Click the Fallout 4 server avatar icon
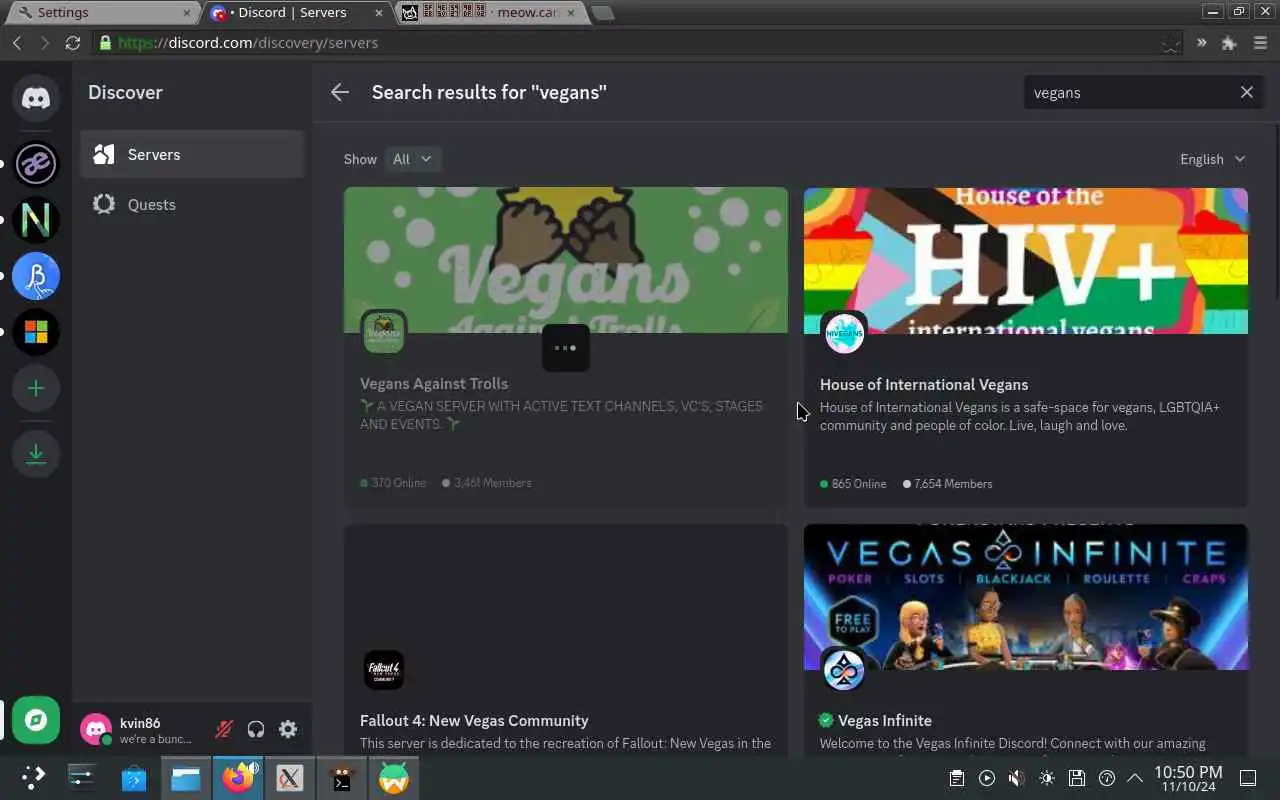Viewport: 1280px width, 800px height. click(384, 669)
